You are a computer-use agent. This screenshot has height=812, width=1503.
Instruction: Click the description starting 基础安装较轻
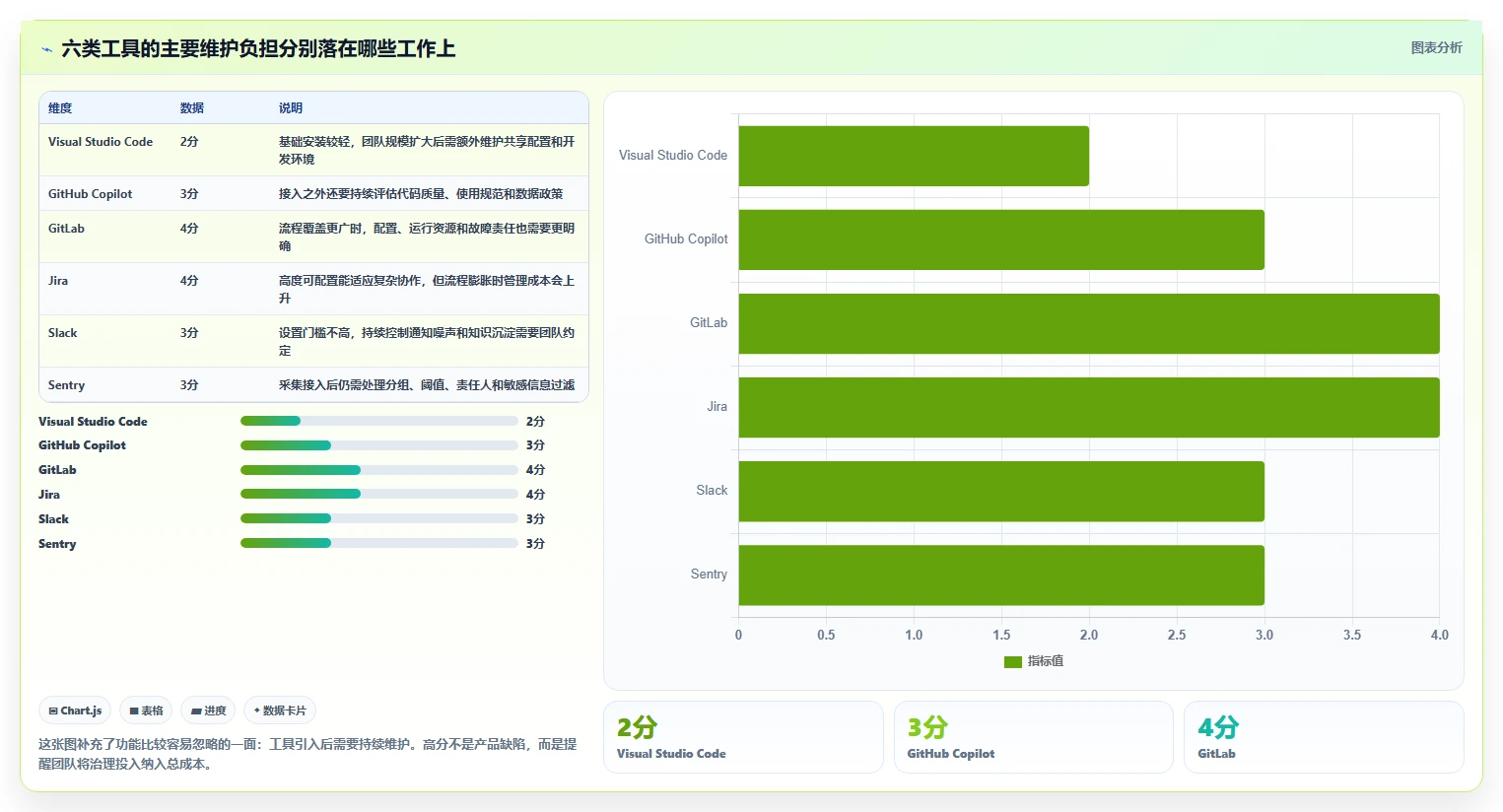pos(427,151)
